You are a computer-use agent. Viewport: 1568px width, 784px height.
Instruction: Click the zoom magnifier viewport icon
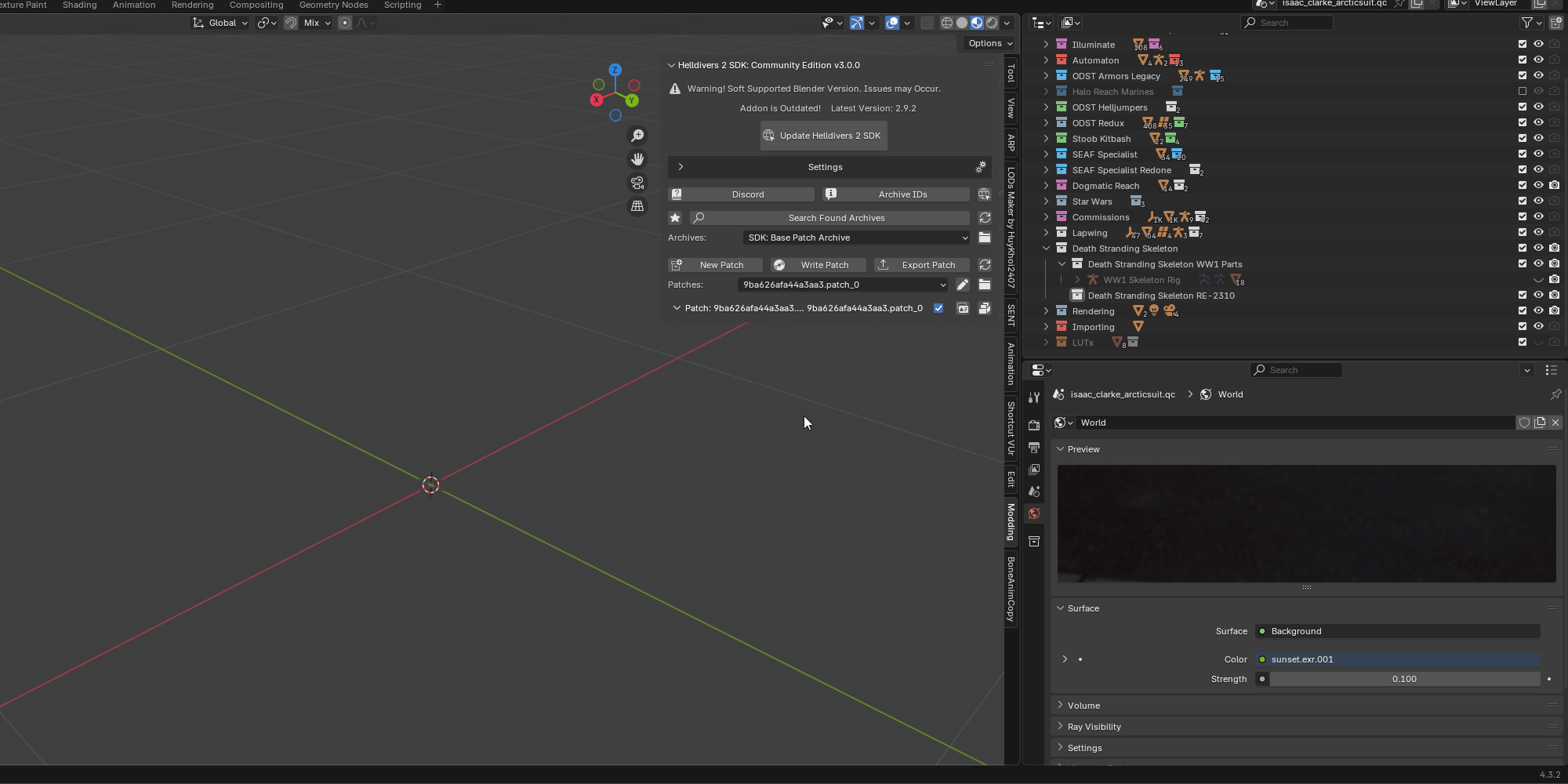coord(637,136)
